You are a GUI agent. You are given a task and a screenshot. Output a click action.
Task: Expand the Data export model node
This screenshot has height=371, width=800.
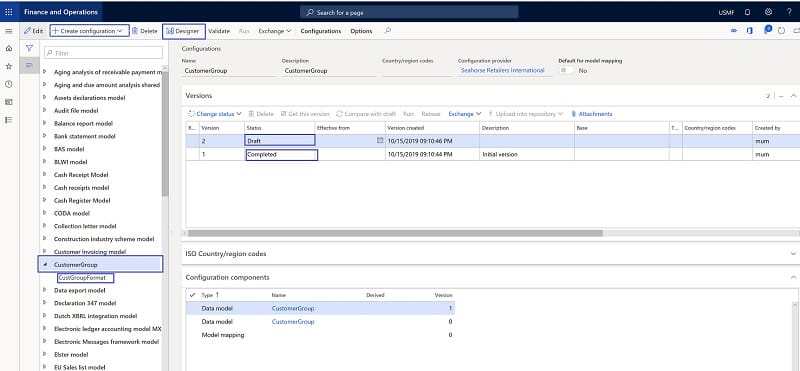click(x=45, y=290)
